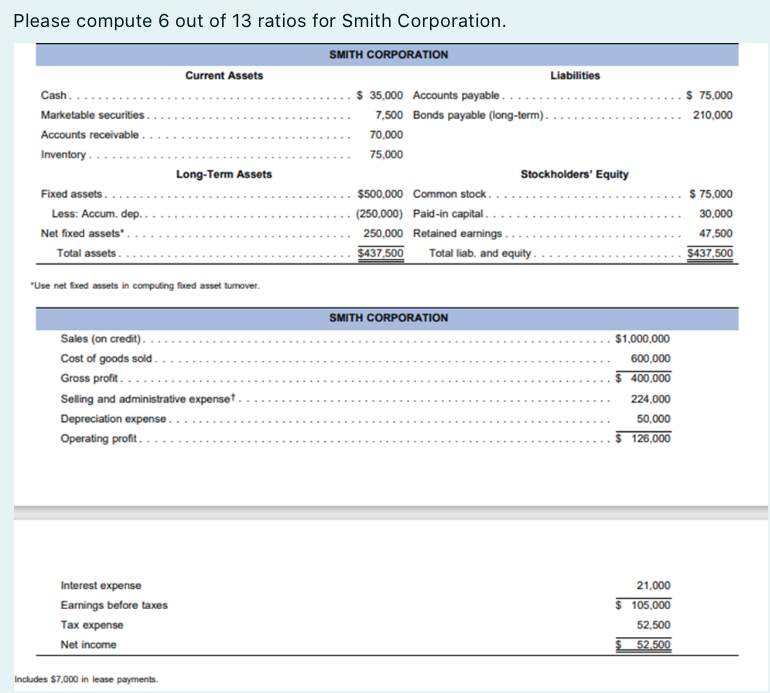Click the 600,000 cost of goods value

point(650,359)
